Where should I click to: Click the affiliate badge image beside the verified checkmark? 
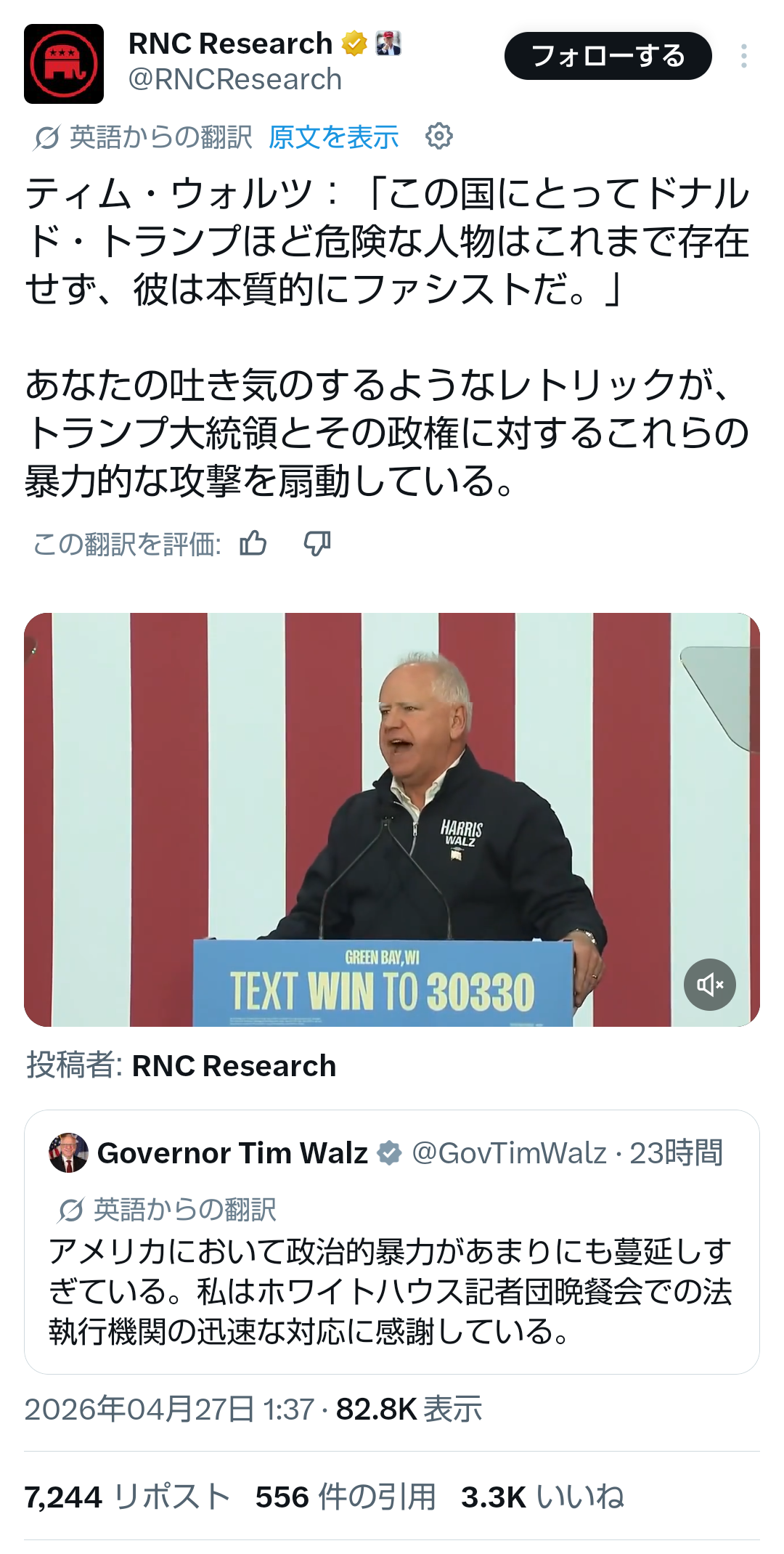click(x=388, y=44)
